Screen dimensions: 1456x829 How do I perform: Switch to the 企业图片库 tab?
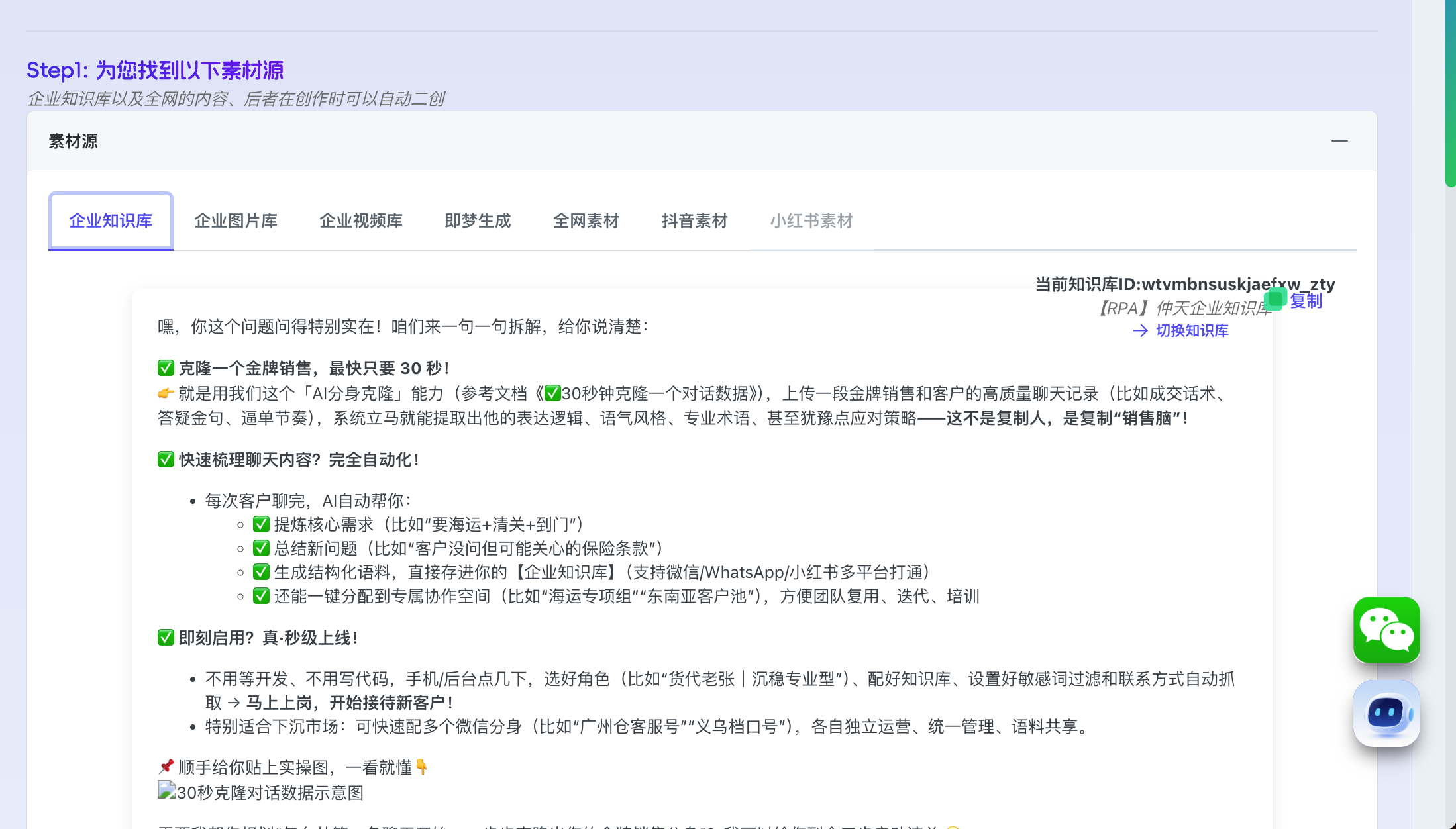tap(236, 220)
